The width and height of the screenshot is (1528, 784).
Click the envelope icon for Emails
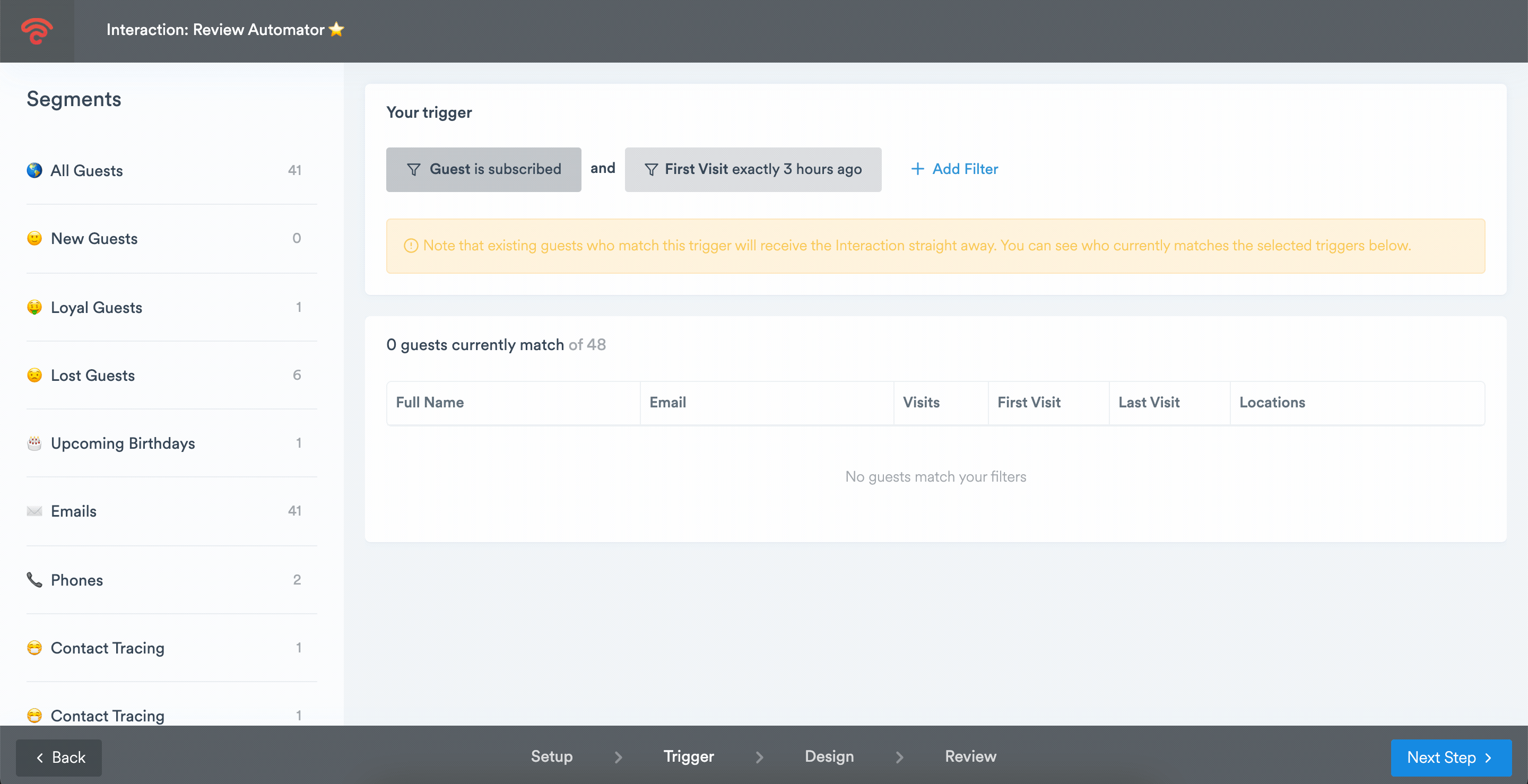(x=34, y=511)
